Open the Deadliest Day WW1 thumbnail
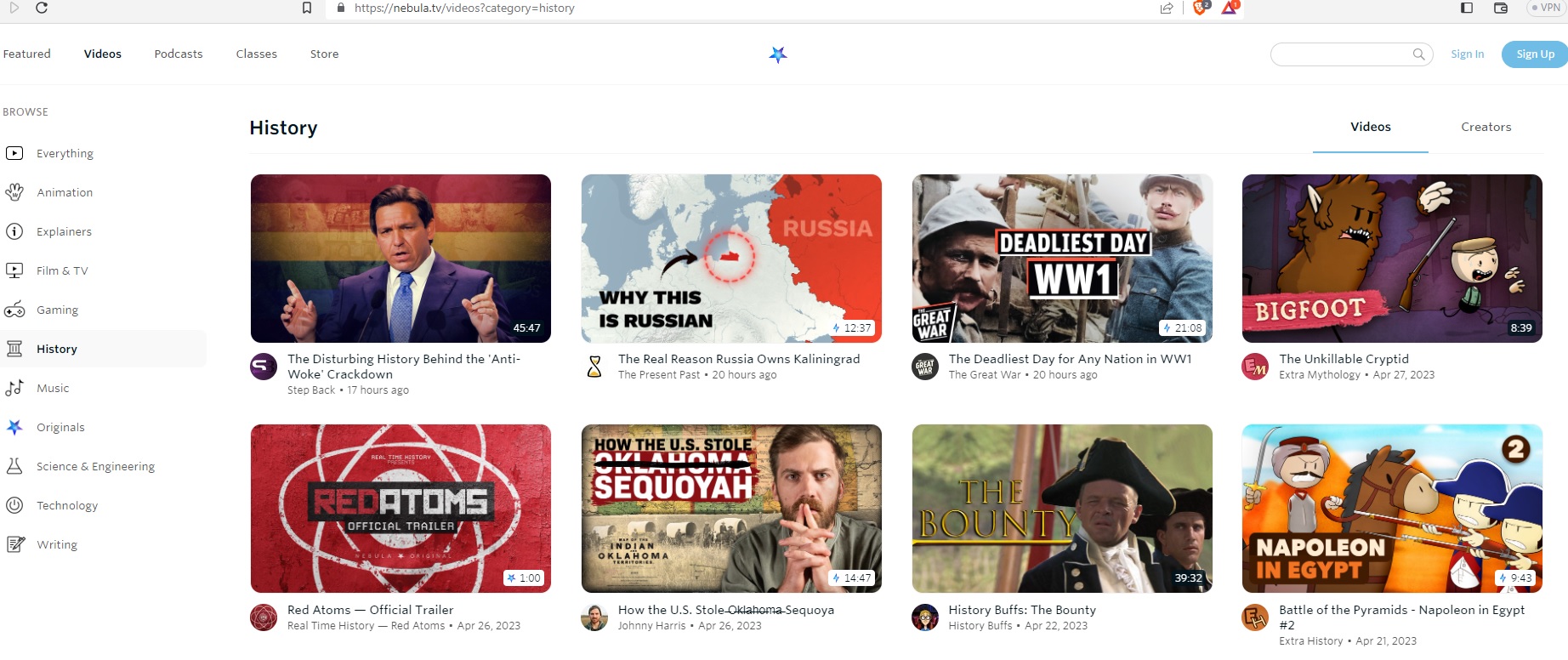1568x660 pixels. click(1062, 259)
